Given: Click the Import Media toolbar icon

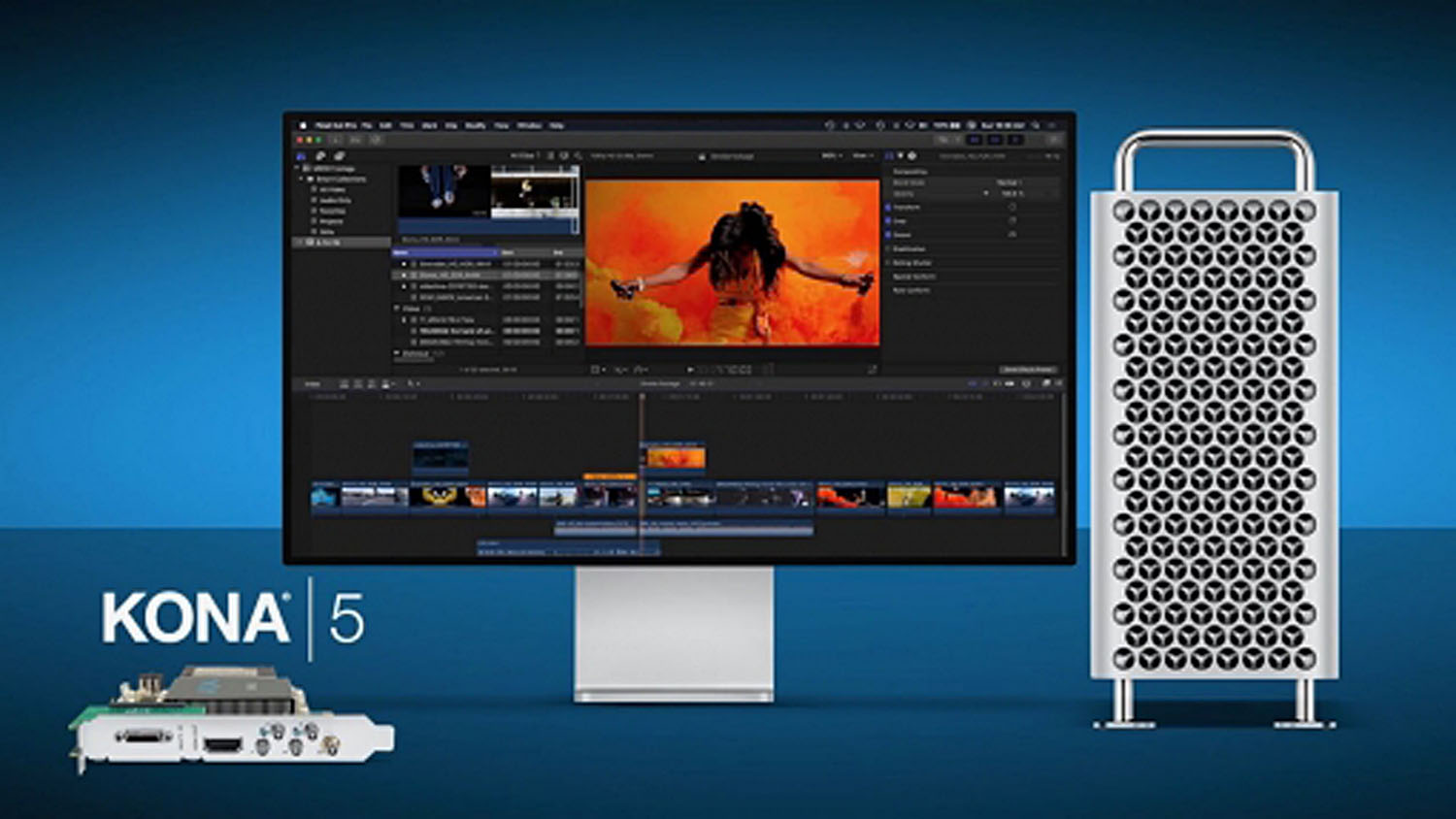Looking at the screenshot, I should [336, 140].
